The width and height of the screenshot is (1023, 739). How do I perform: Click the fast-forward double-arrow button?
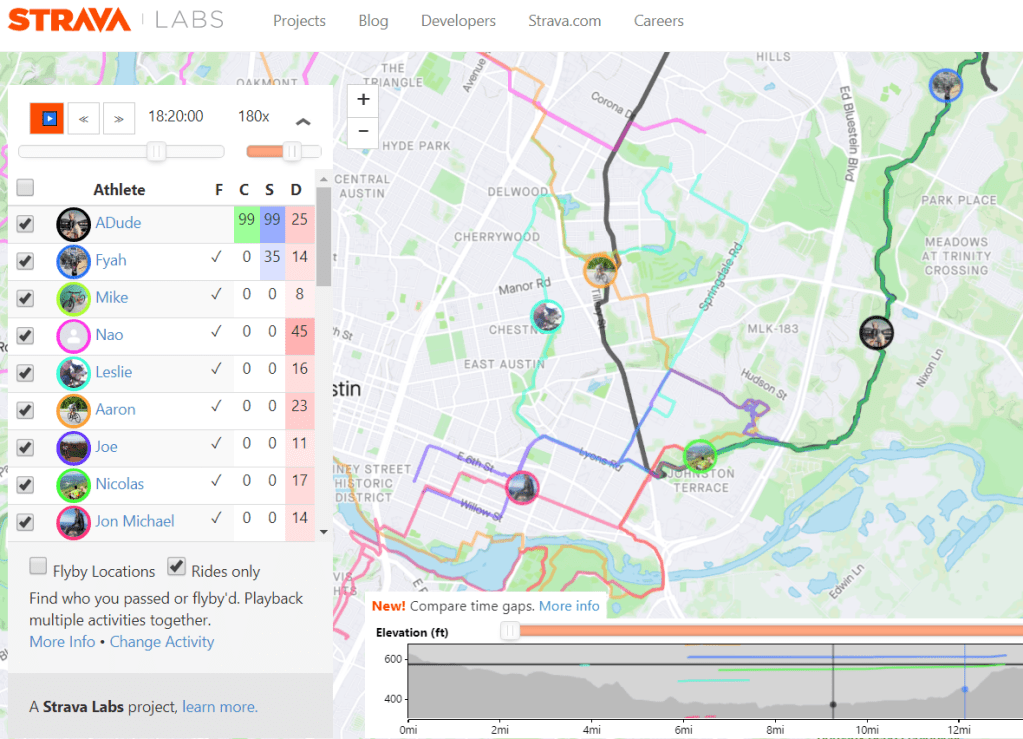118,118
